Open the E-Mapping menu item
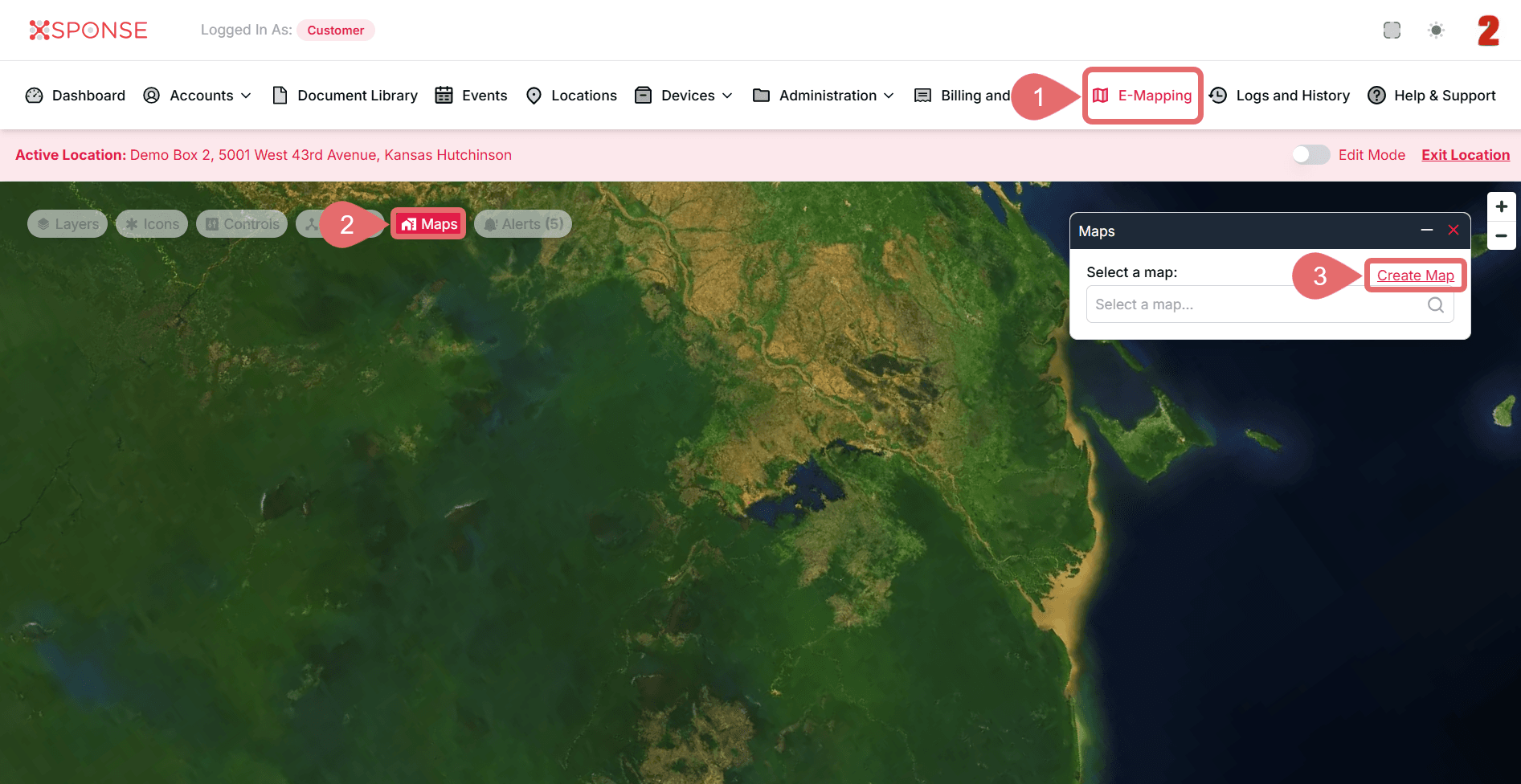The image size is (1521, 784). [x=1143, y=96]
